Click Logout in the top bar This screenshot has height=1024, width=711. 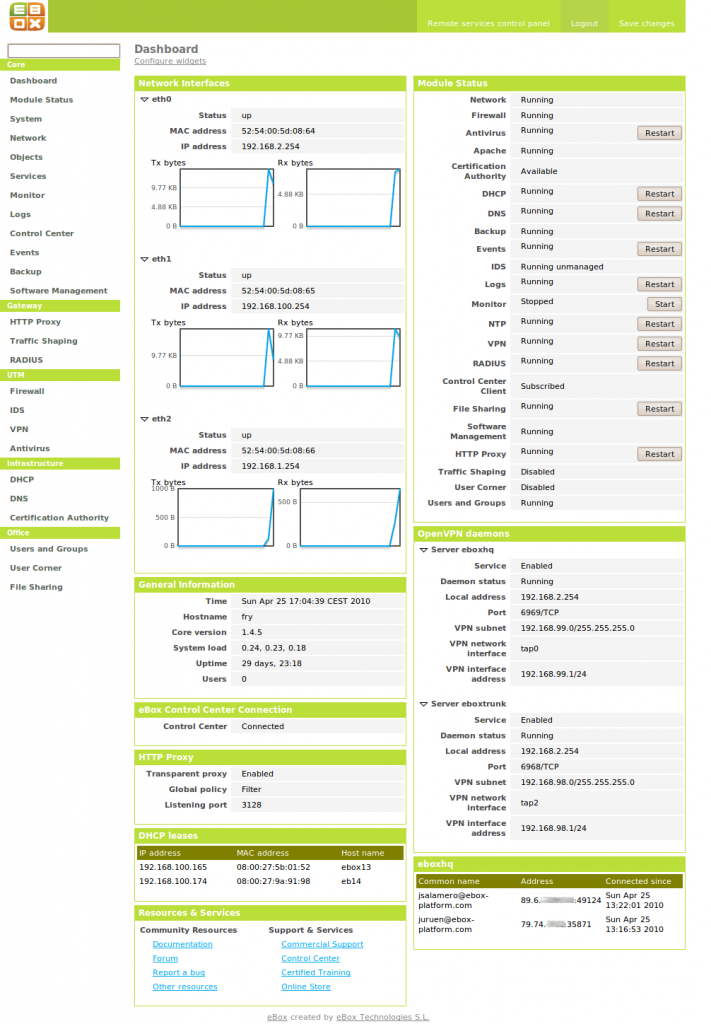click(x=584, y=23)
